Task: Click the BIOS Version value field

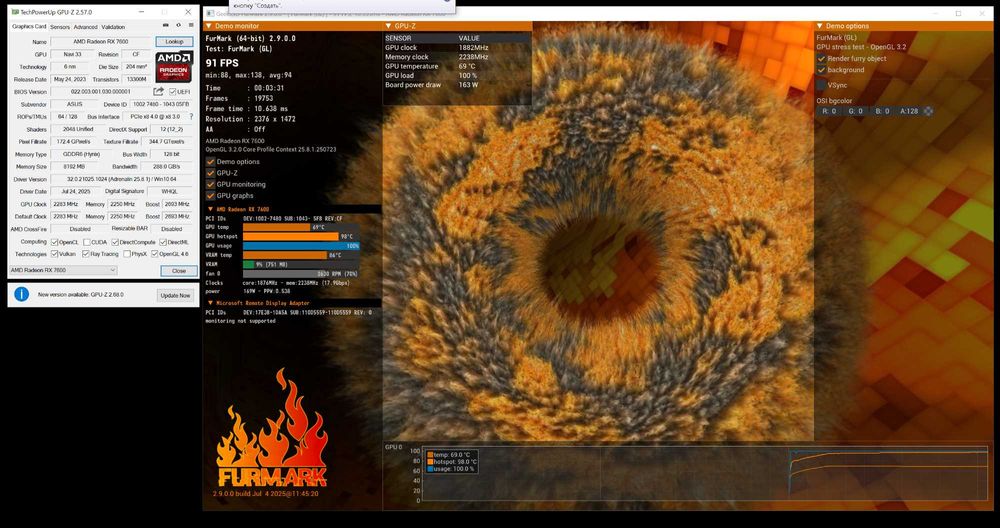Action: [101, 92]
